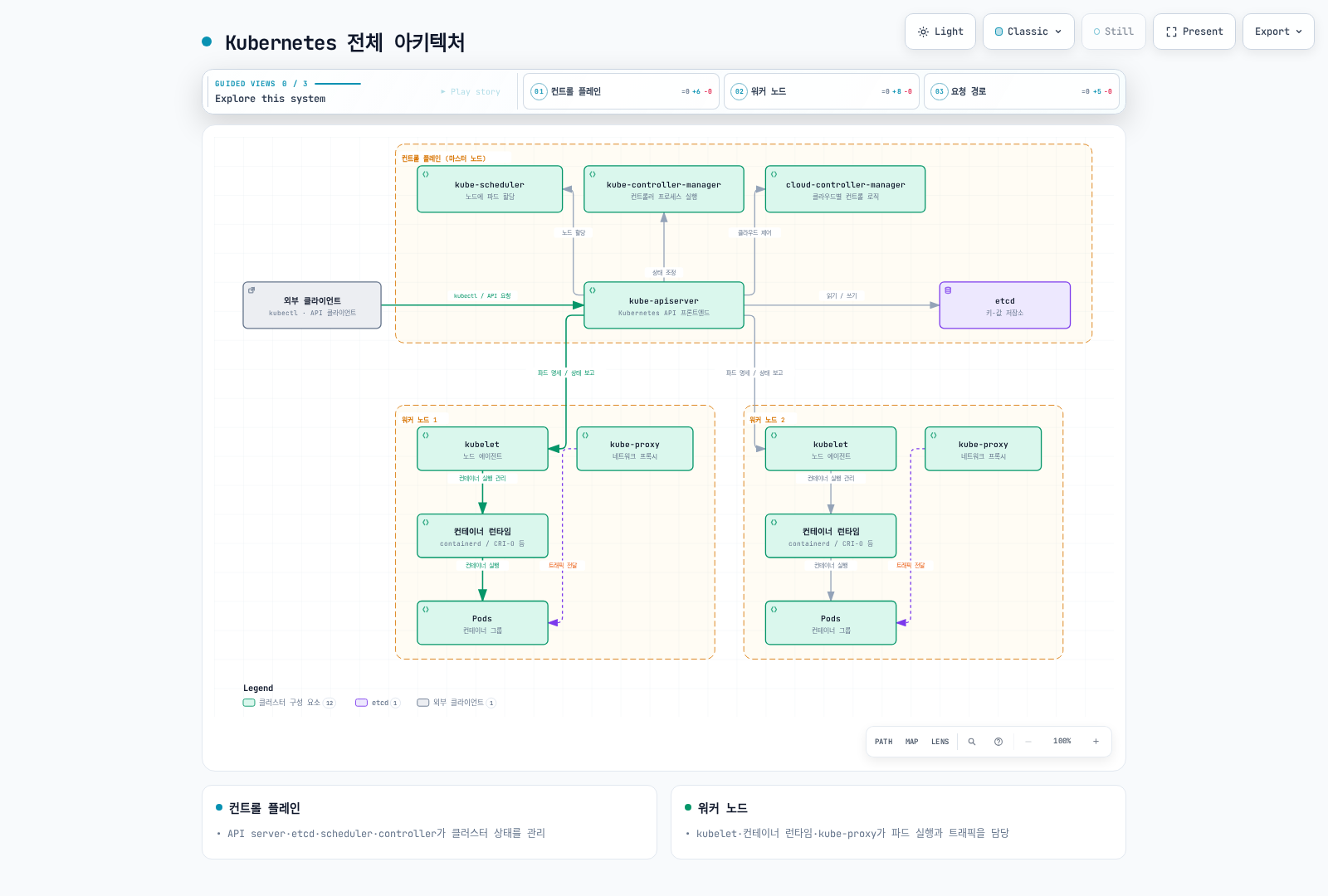Screen dimensions: 1328x896
Task: Select 컨테이너 런타임 in 워커 노드 2
Action: [x=831, y=536]
